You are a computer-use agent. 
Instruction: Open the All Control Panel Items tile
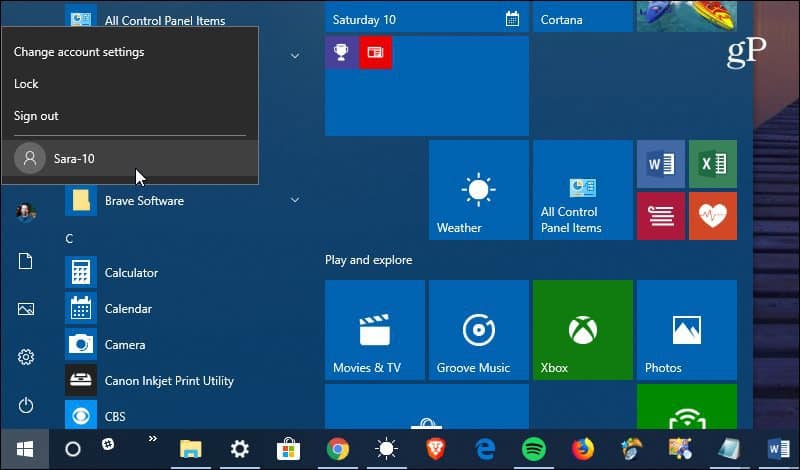tap(583, 190)
